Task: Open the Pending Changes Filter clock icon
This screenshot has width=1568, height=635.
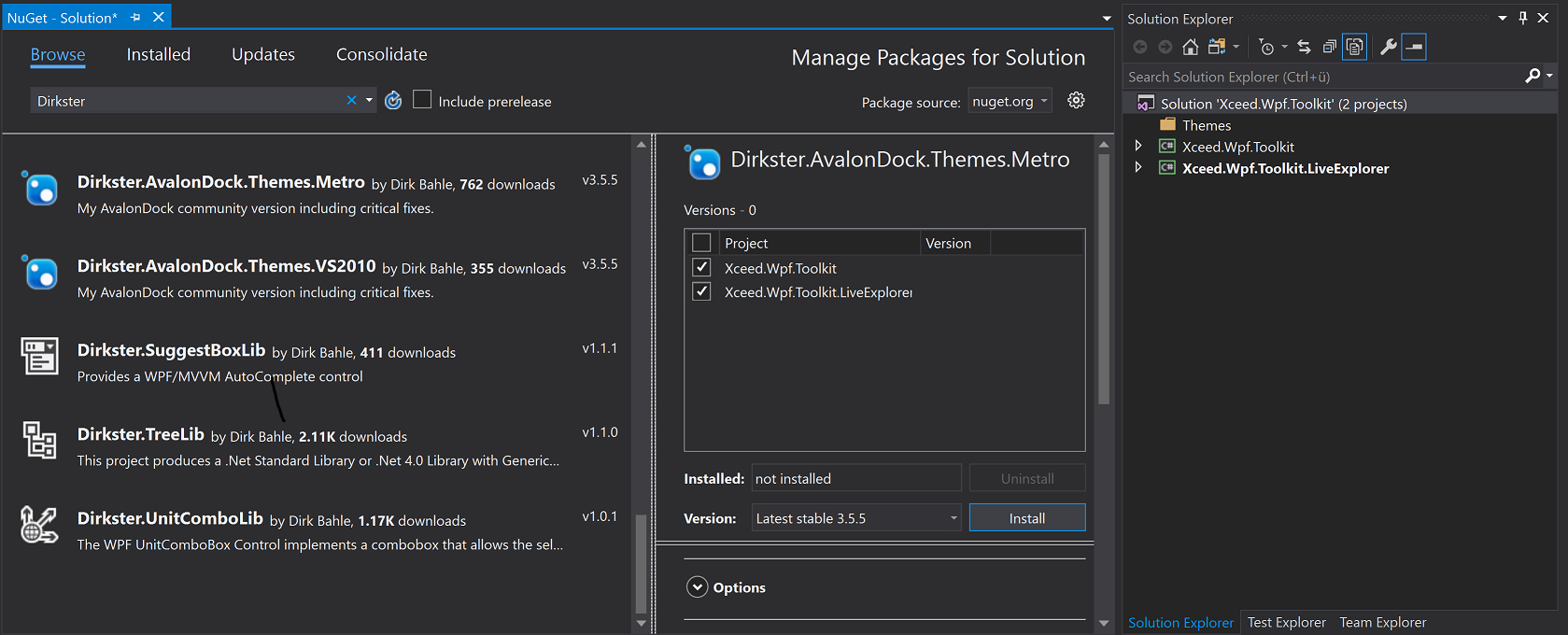Action: 1266,47
